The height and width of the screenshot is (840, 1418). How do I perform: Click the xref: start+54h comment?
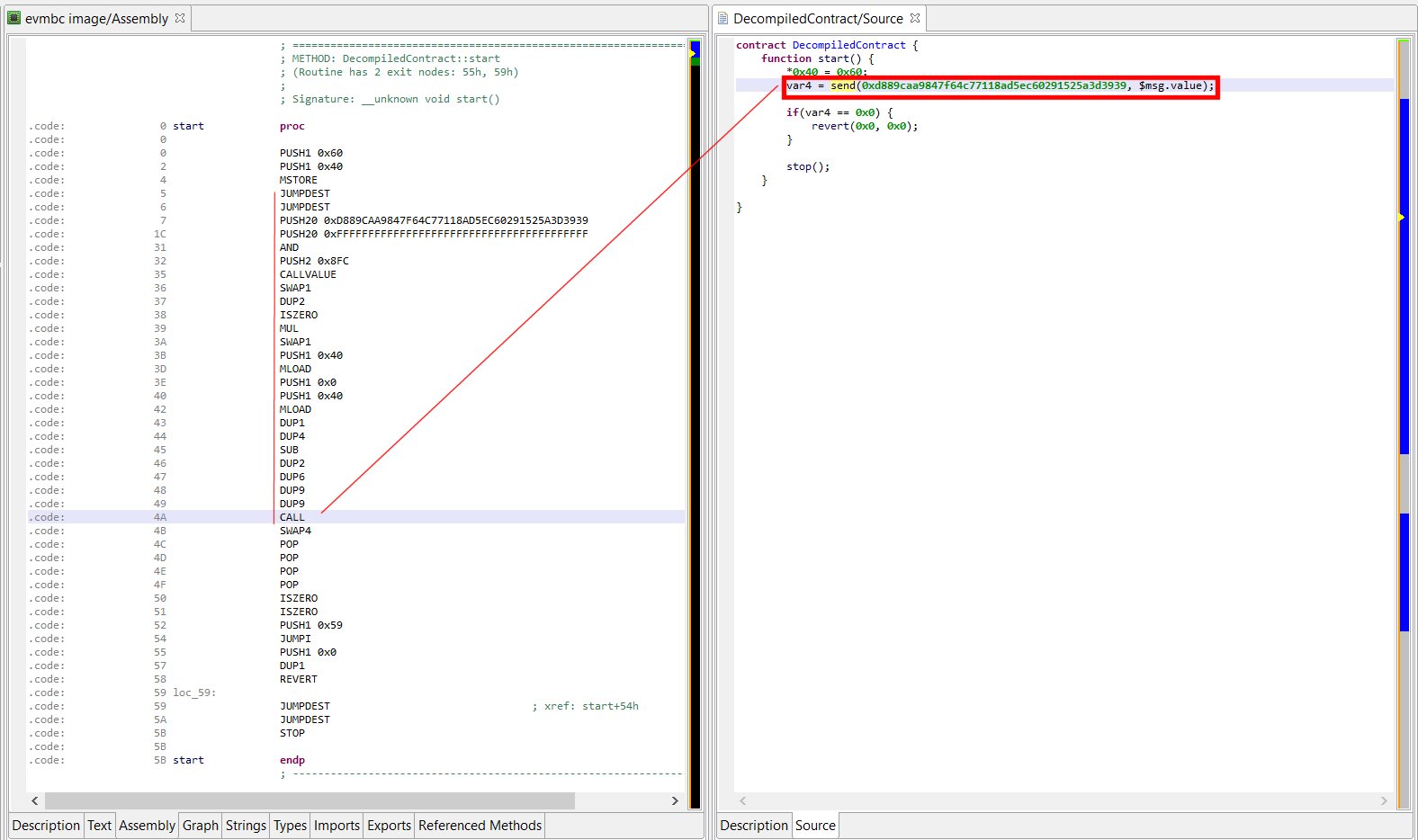586,706
